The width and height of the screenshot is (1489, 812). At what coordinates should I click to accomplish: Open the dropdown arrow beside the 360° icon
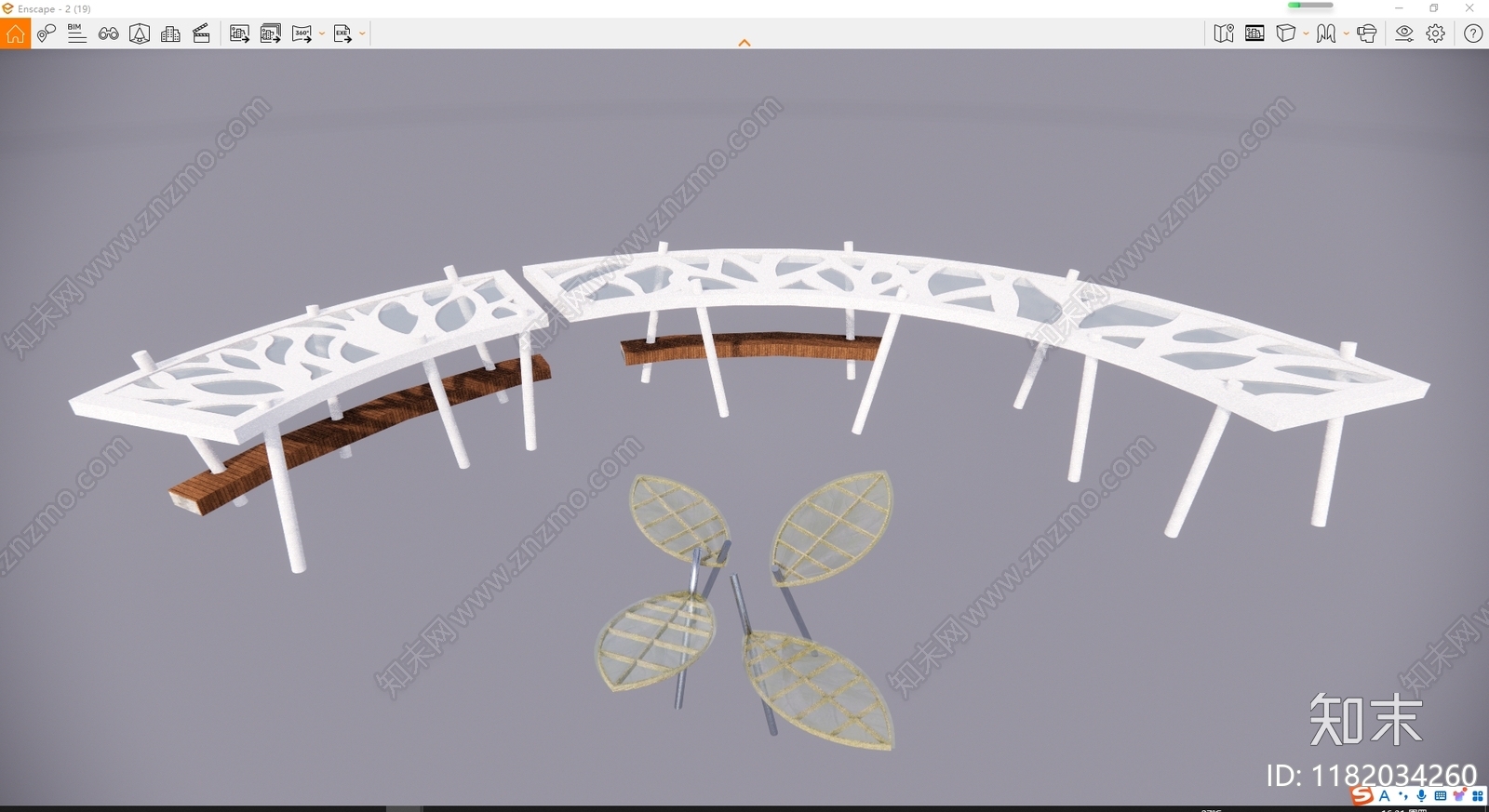tap(322, 34)
